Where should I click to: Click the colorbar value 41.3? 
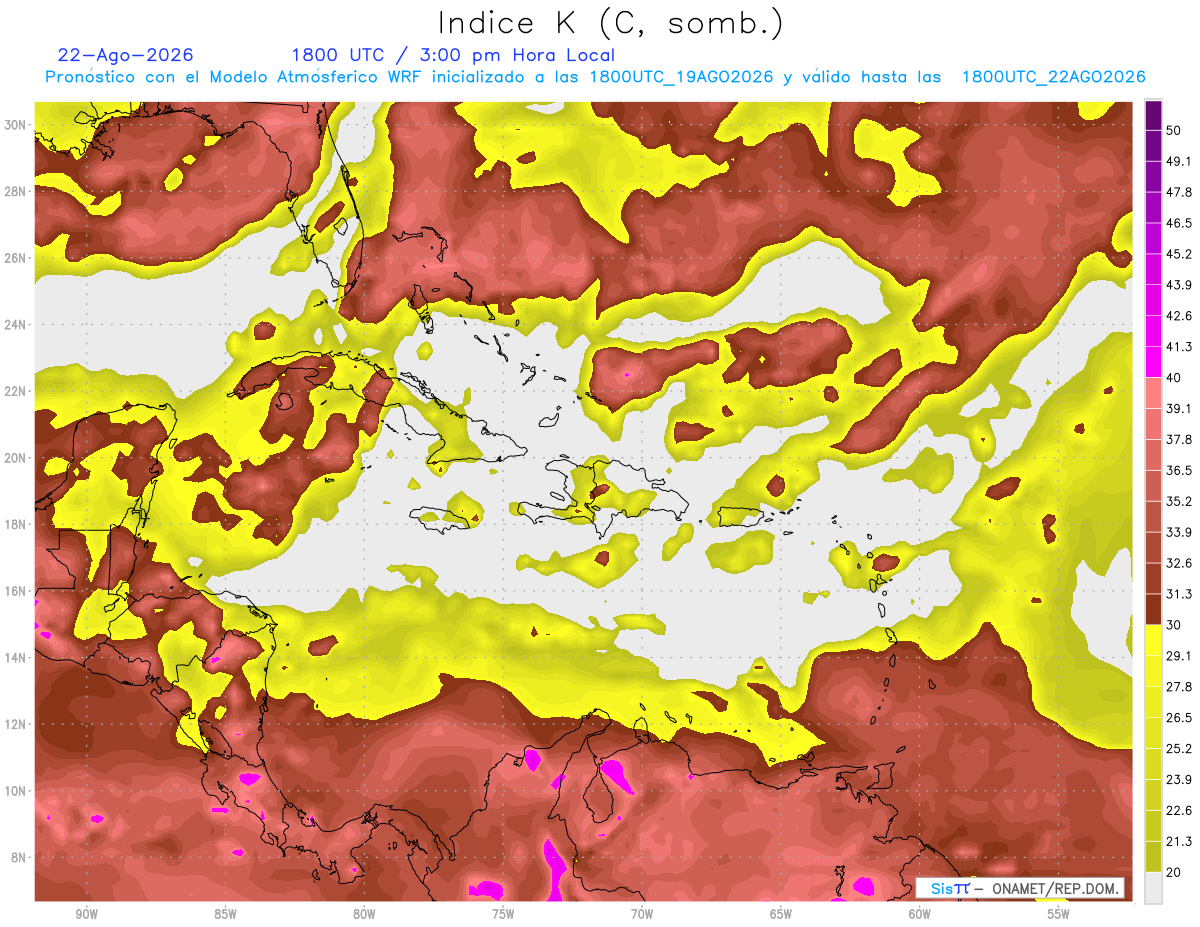(1179, 348)
